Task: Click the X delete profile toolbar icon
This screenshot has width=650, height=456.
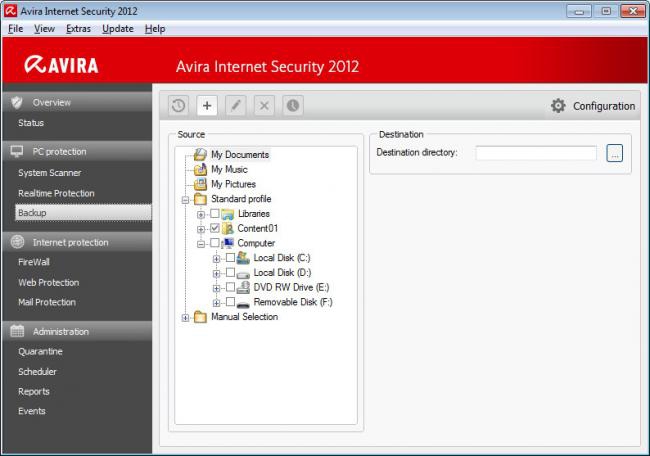Action: pos(264,106)
